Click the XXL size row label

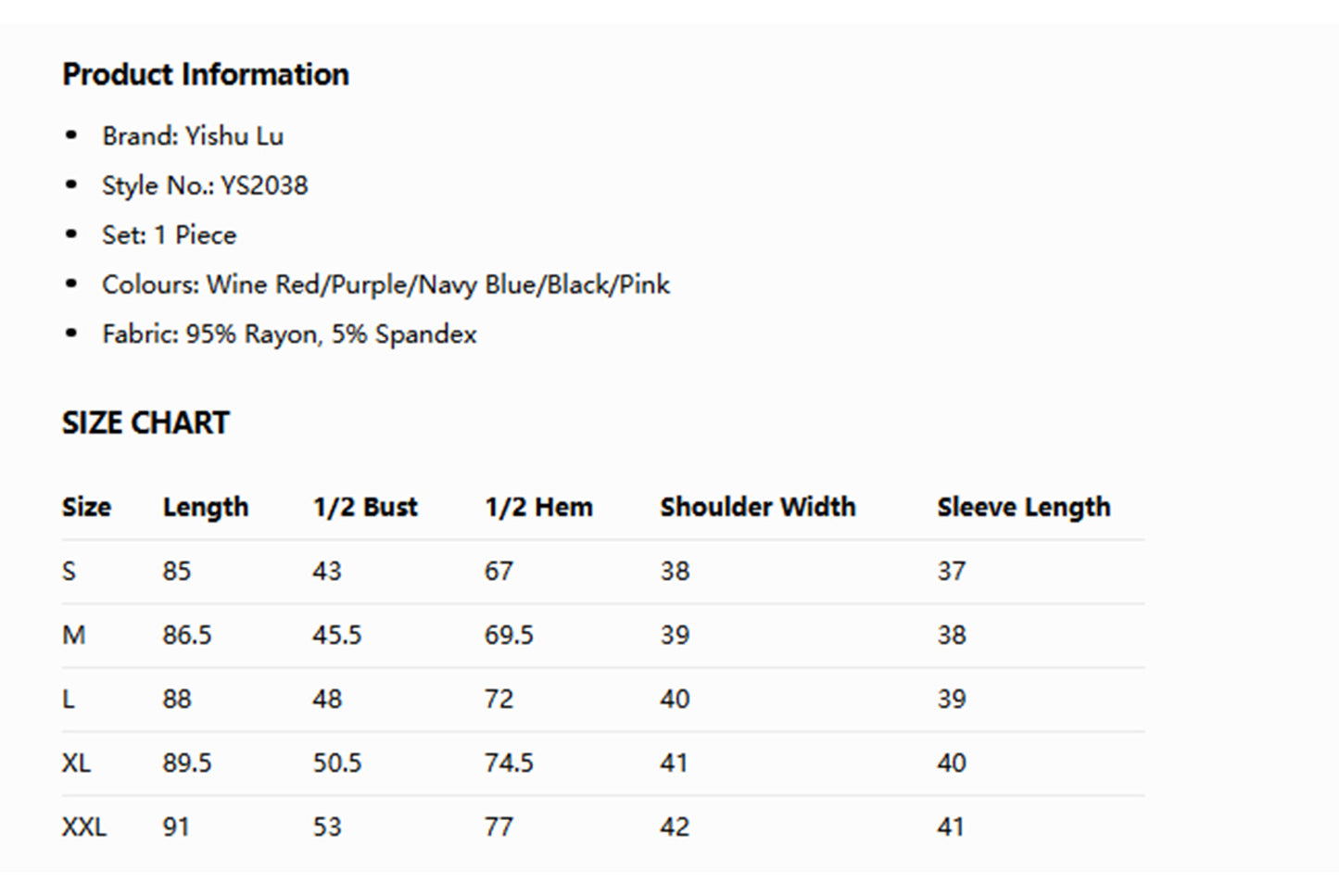[83, 827]
